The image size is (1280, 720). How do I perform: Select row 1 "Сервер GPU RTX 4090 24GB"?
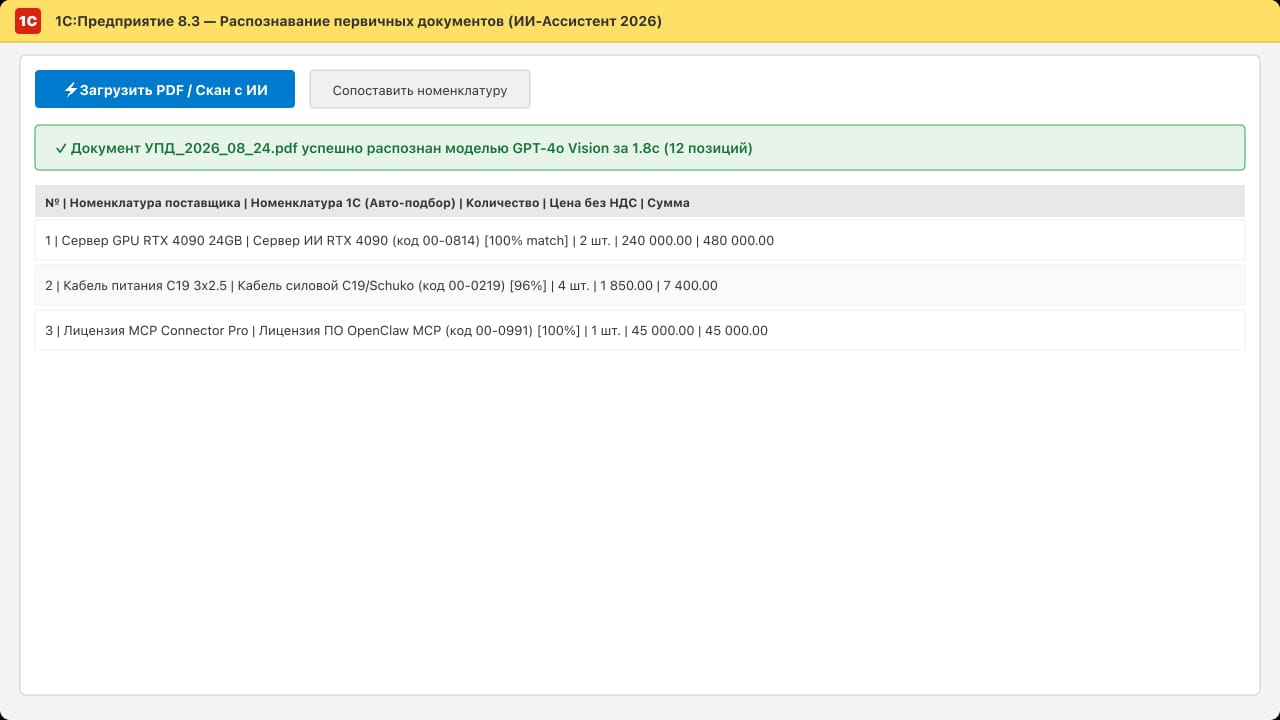coord(640,240)
